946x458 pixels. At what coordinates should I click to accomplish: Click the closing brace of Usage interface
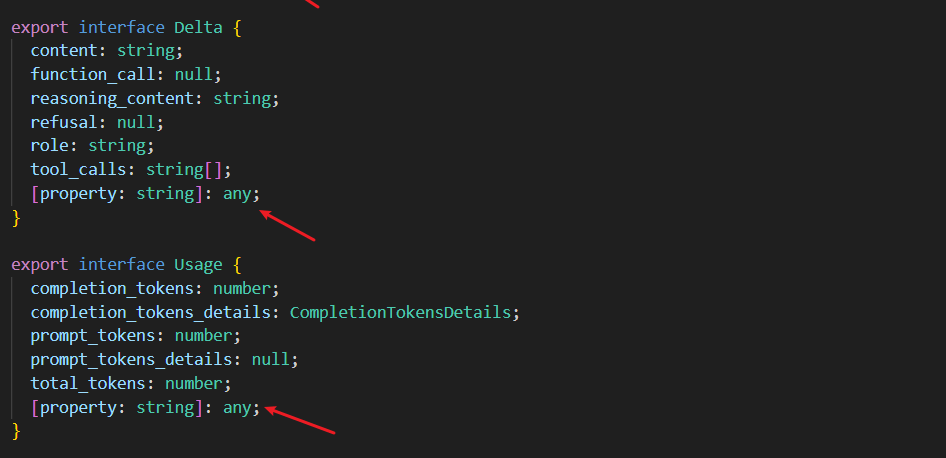[x=16, y=431]
